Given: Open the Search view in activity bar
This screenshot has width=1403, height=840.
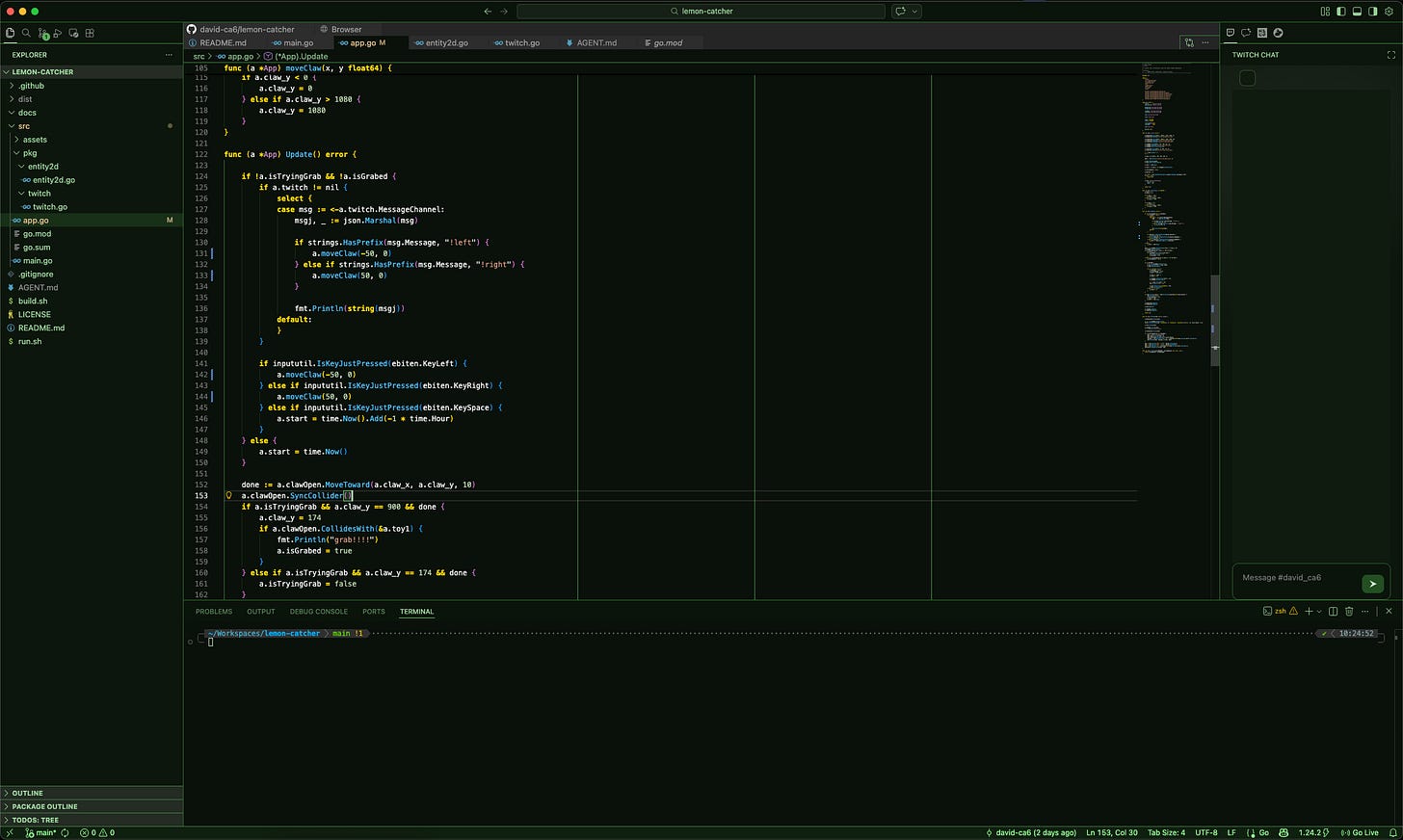Looking at the screenshot, I should pos(26,33).
